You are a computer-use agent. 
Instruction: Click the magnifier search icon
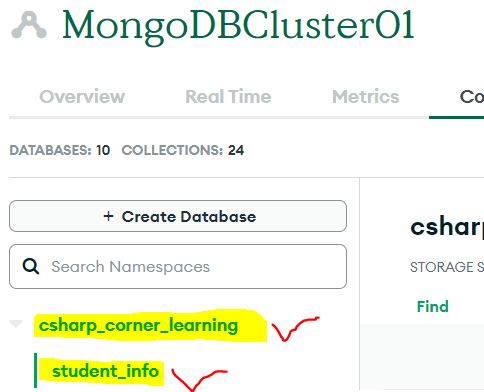pyautogui.click(x=31, y=267)
